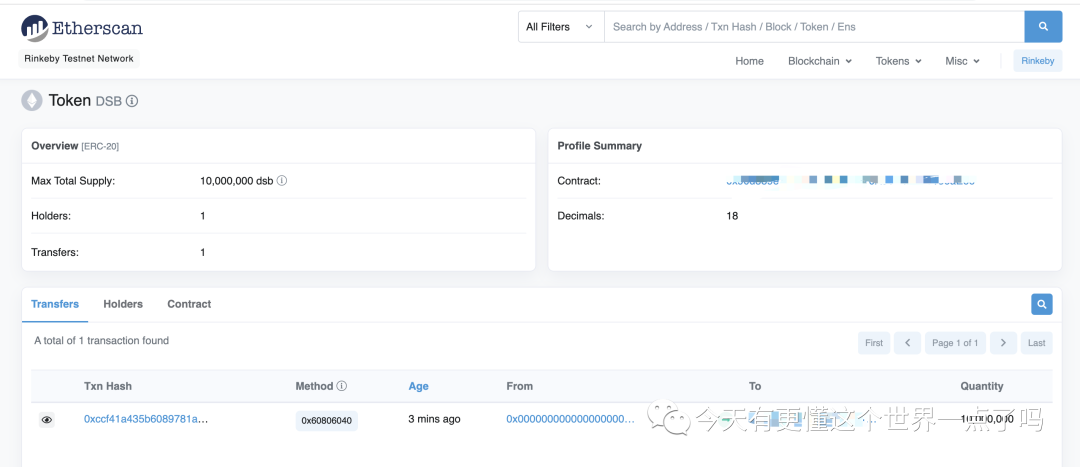The width and height of the screenshot is (1080, 467).
Task: Click the 10,000,000 dsb supply value
Action: 237,181
